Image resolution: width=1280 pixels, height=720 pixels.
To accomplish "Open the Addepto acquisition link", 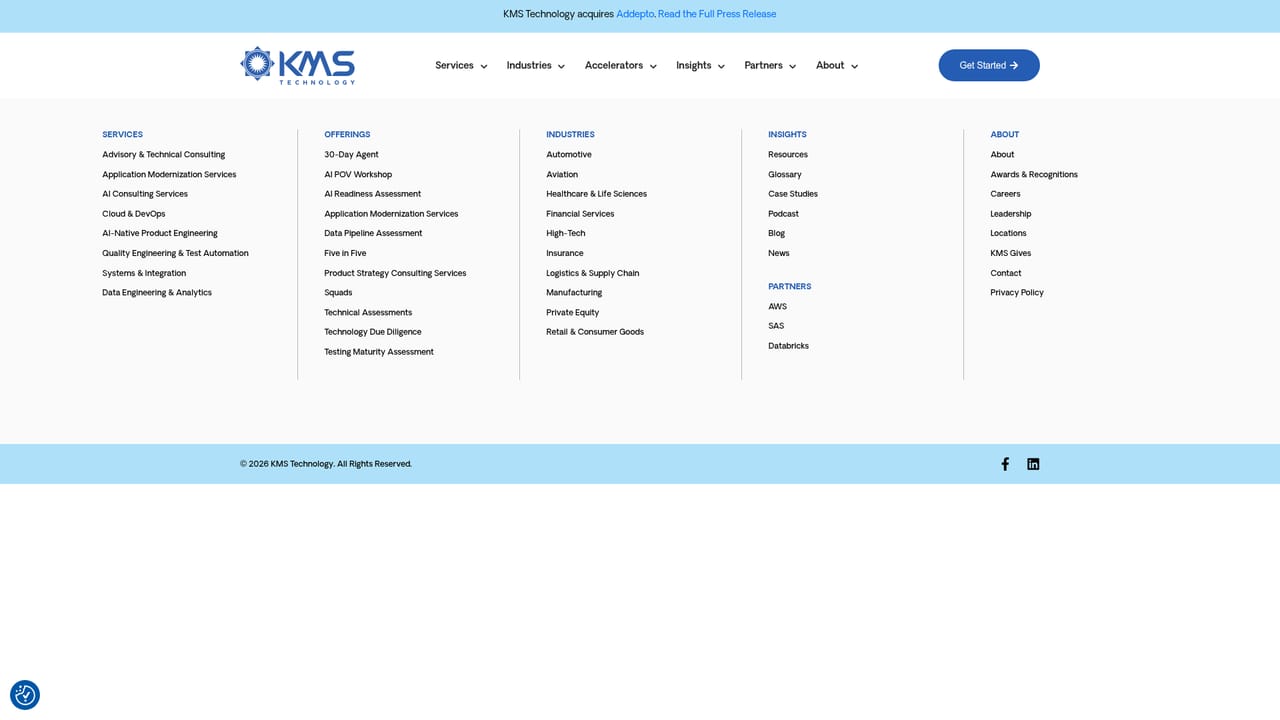I will [635, 14].
